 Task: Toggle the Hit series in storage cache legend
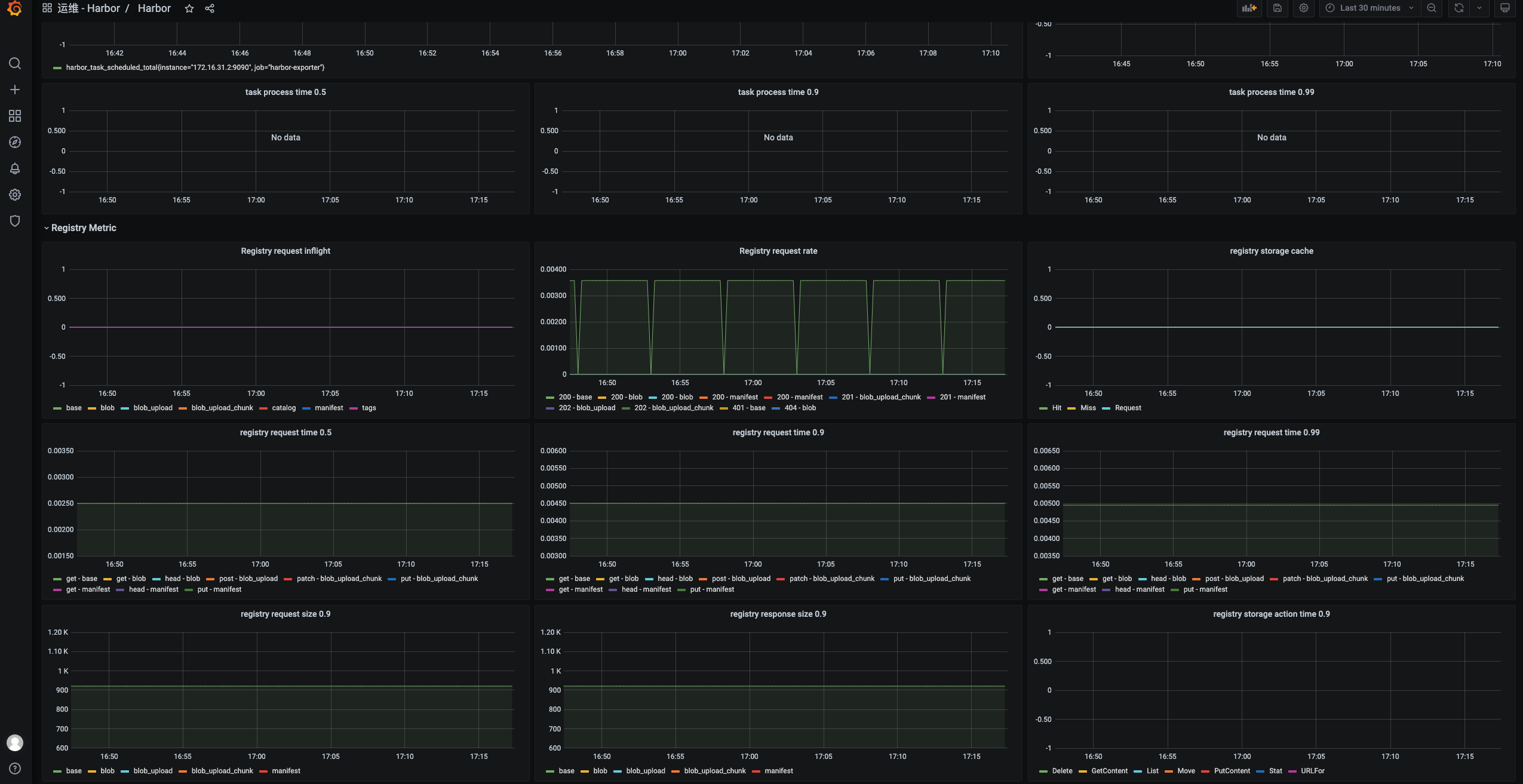[x=1056, y=408]
